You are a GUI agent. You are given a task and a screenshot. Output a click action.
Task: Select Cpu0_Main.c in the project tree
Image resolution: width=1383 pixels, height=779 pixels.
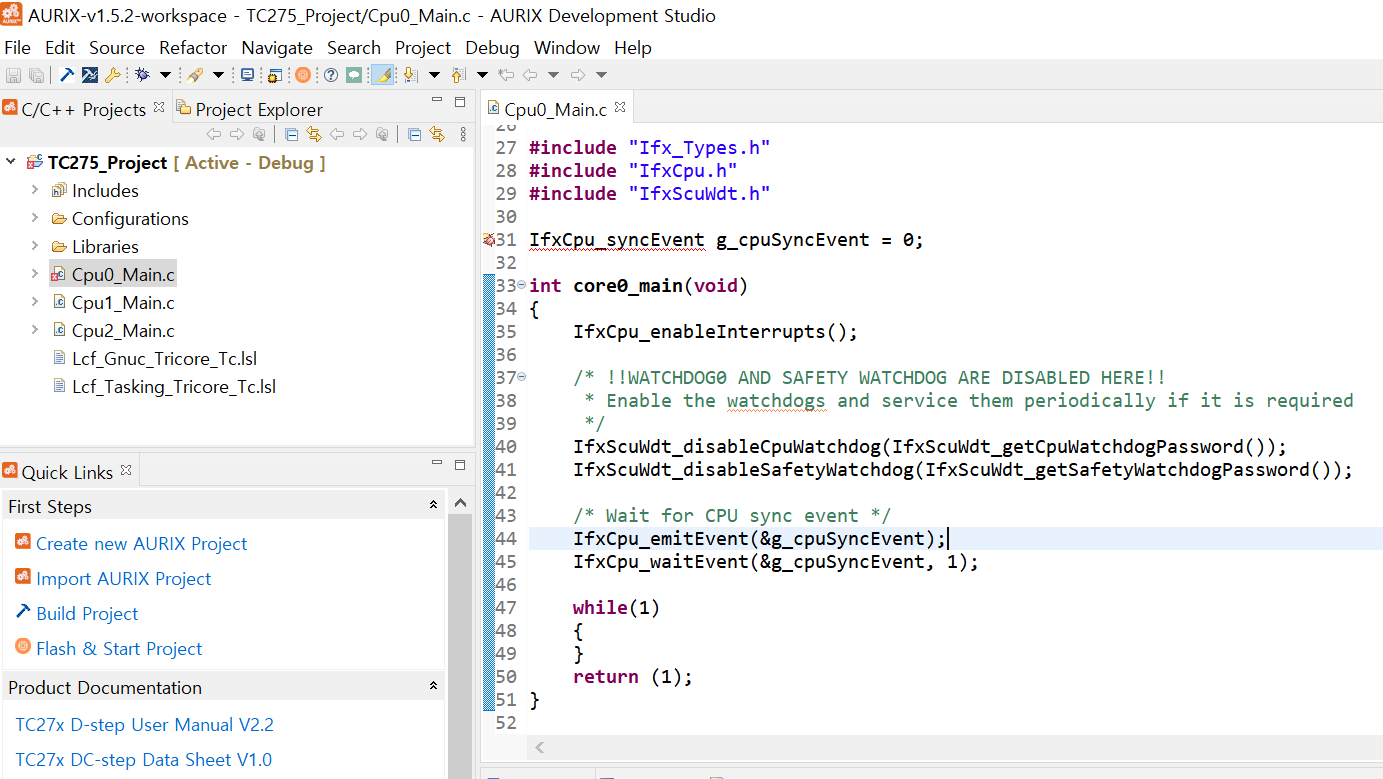(113, 274)
